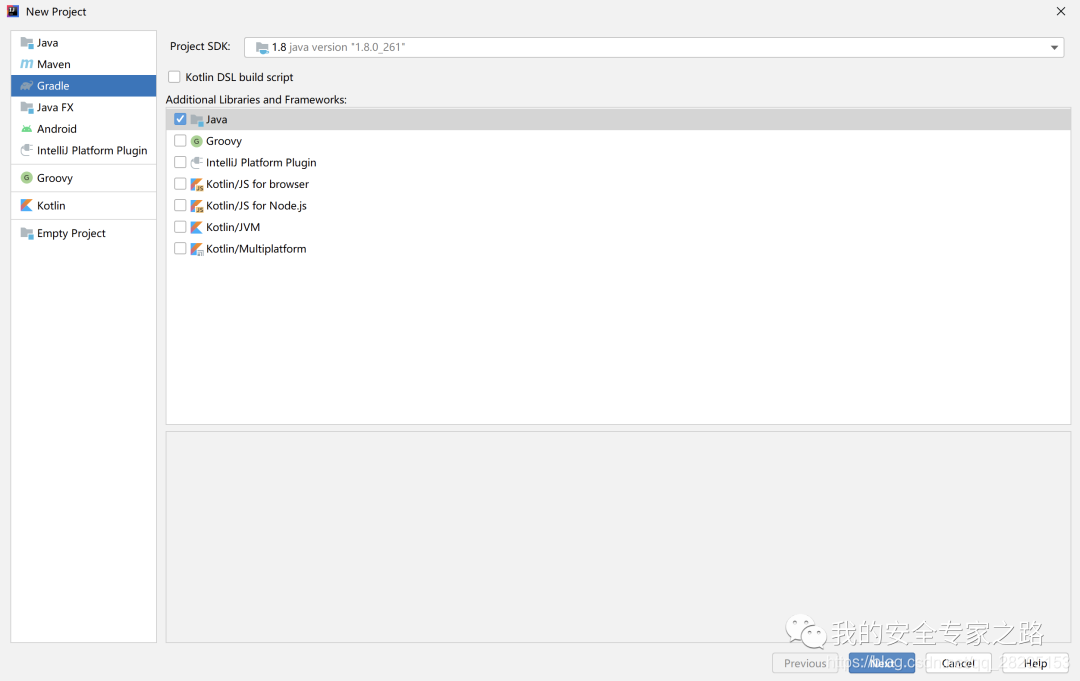Click IntelliJ Platform Plugin icon in frameworks list
The height and width of the screenshot is (681, 1080).
[197, 163]
